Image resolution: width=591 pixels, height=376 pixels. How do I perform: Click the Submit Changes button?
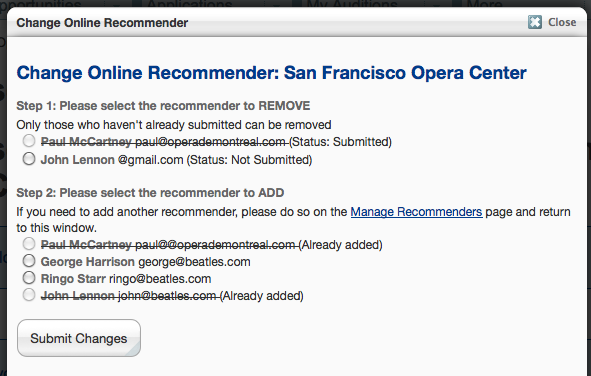tap(79, 338)
